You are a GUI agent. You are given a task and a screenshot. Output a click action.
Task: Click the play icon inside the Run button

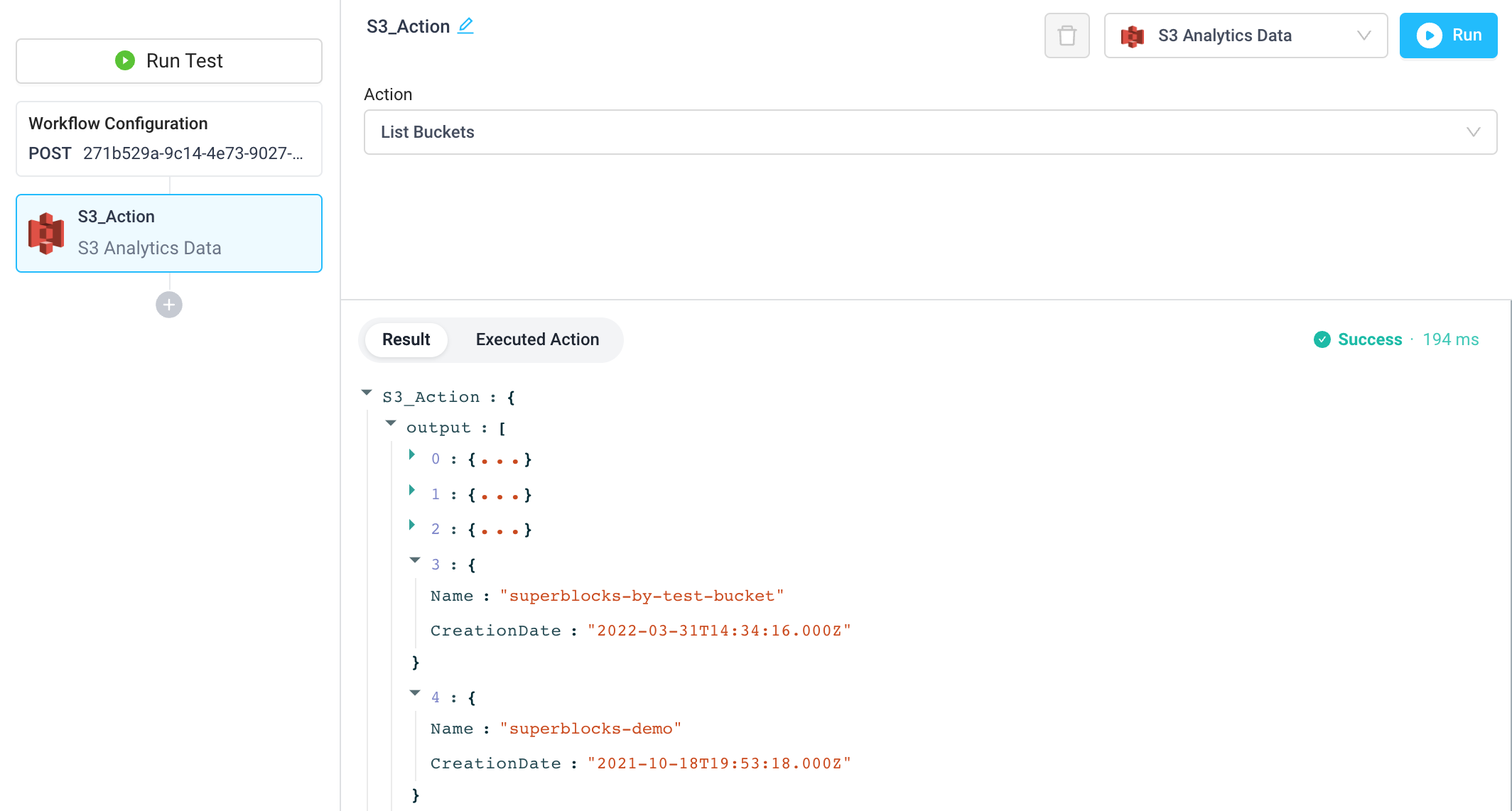pyautogui.click(x=1429, y=35)
